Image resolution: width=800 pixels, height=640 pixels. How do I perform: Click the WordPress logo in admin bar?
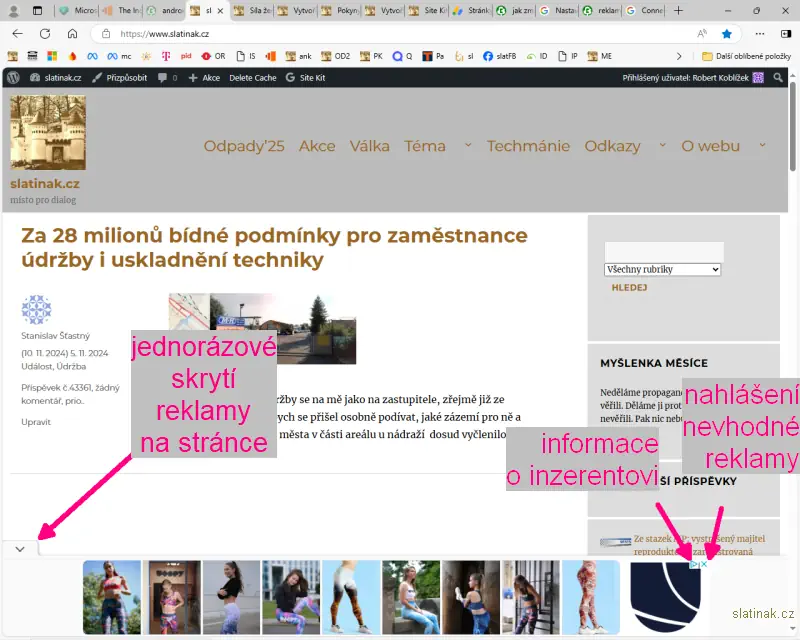13,77
